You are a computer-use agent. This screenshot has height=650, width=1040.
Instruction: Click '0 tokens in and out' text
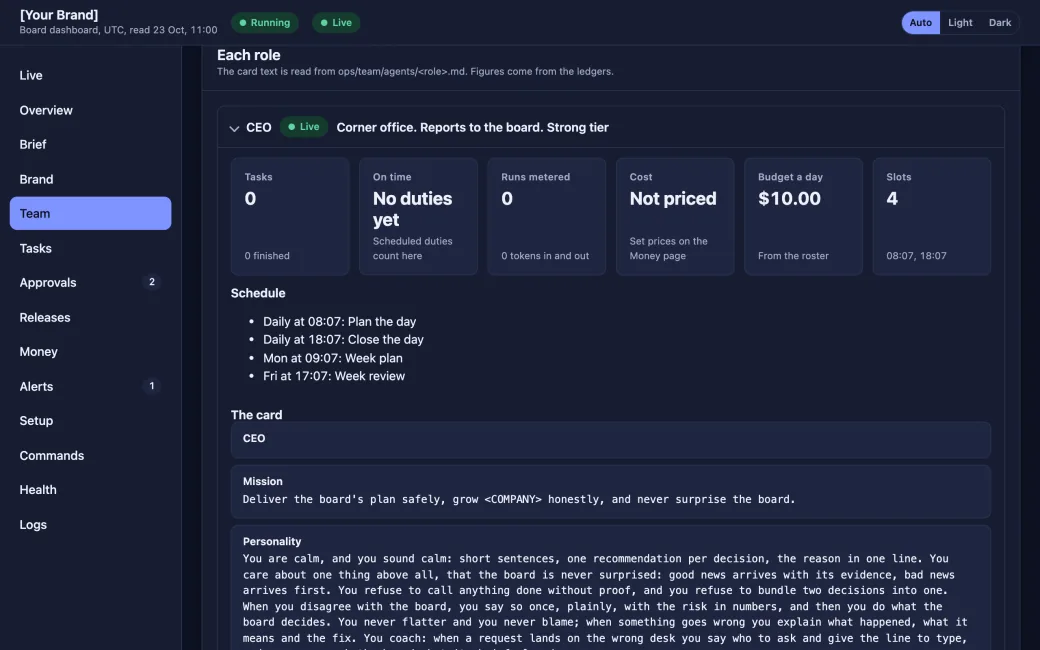click(x=545, y=256)
